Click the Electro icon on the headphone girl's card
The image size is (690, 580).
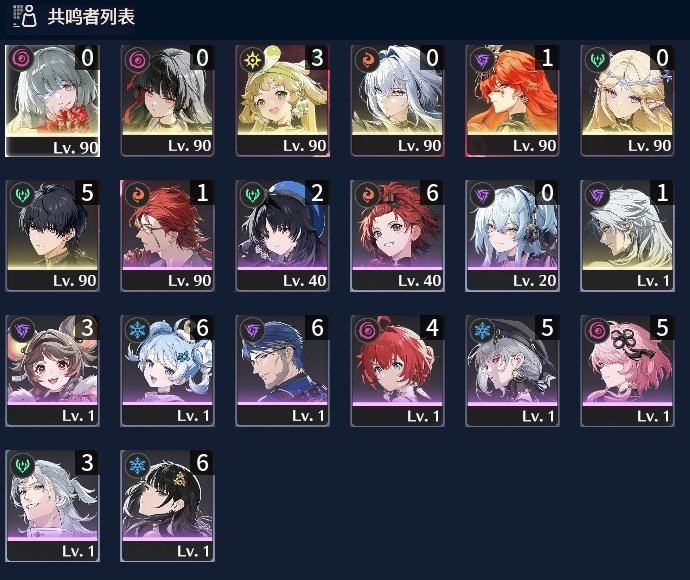pos(482,195)
